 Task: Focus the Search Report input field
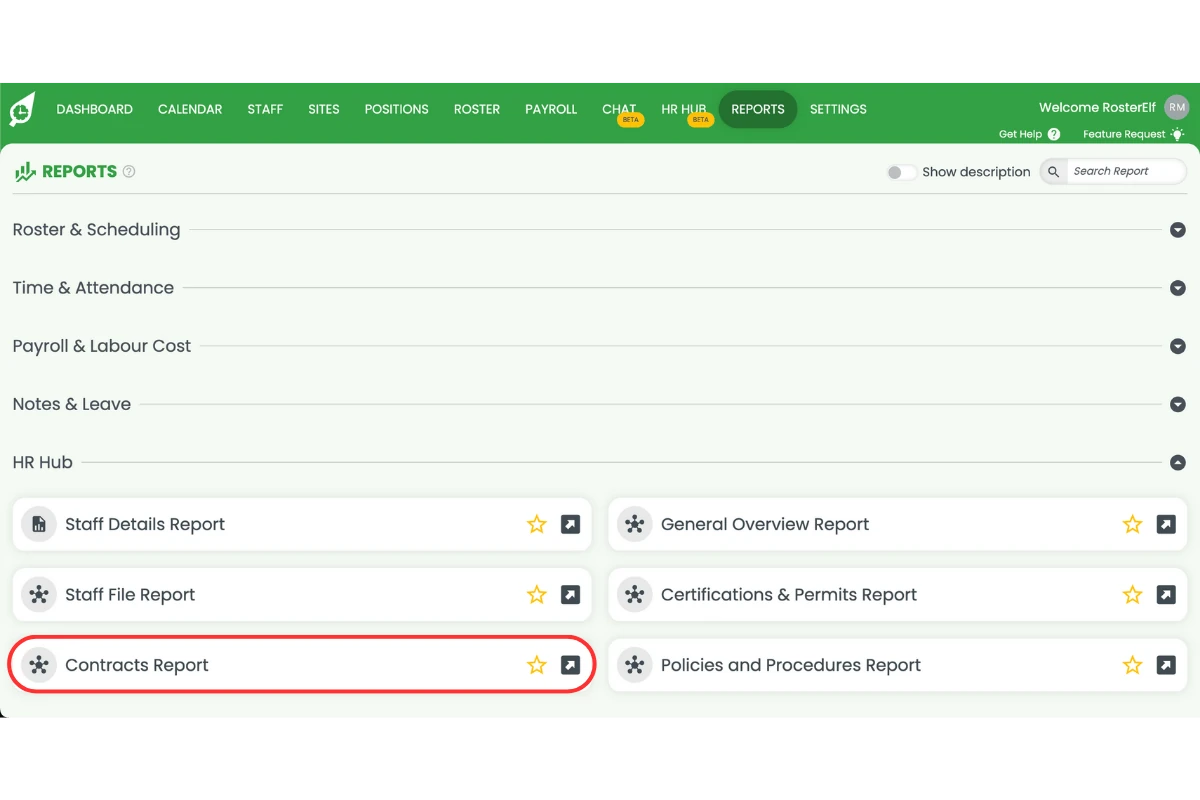(1126, 172)
